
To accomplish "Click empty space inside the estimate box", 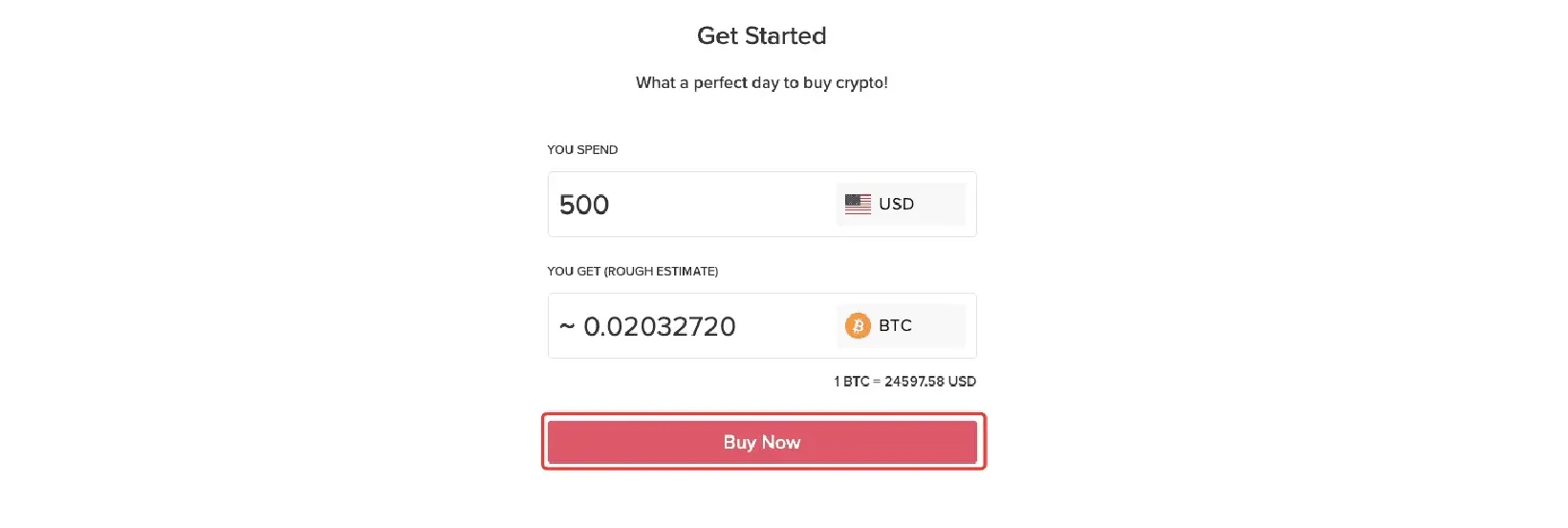I will coord(784,327).
